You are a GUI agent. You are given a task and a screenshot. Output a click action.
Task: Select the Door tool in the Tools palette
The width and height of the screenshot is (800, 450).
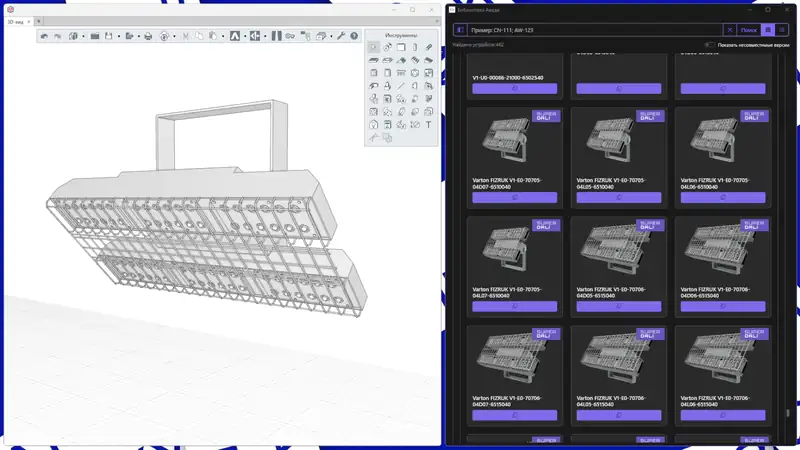coord(387,73)
